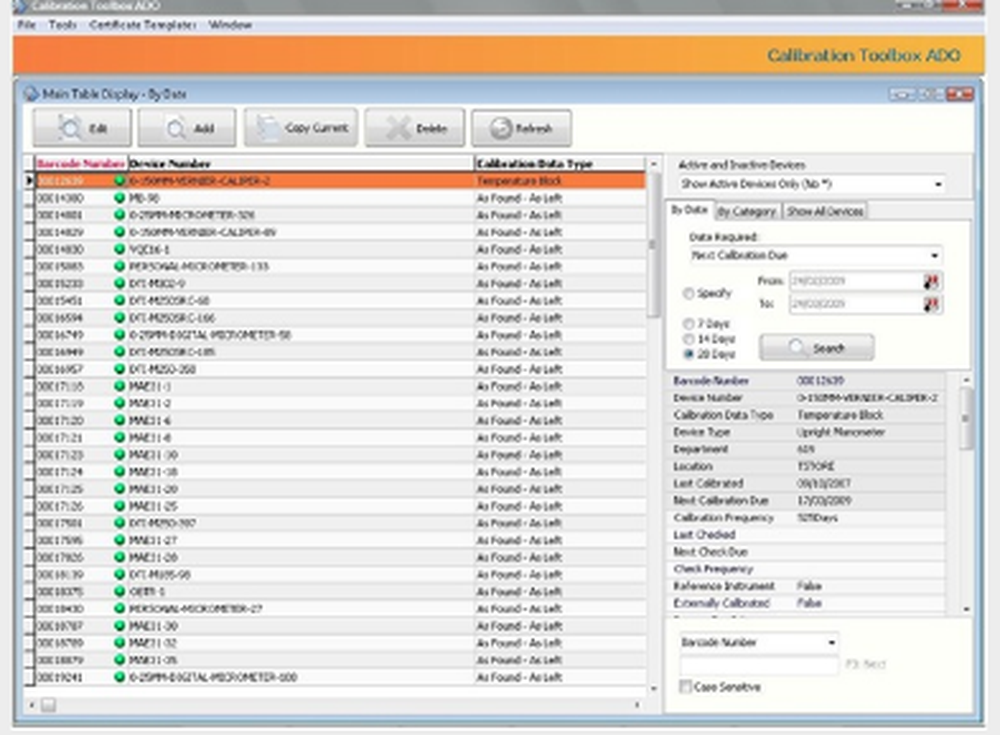
Task: Select the Specify date range radio button
Action: click(x=688, y=293)
